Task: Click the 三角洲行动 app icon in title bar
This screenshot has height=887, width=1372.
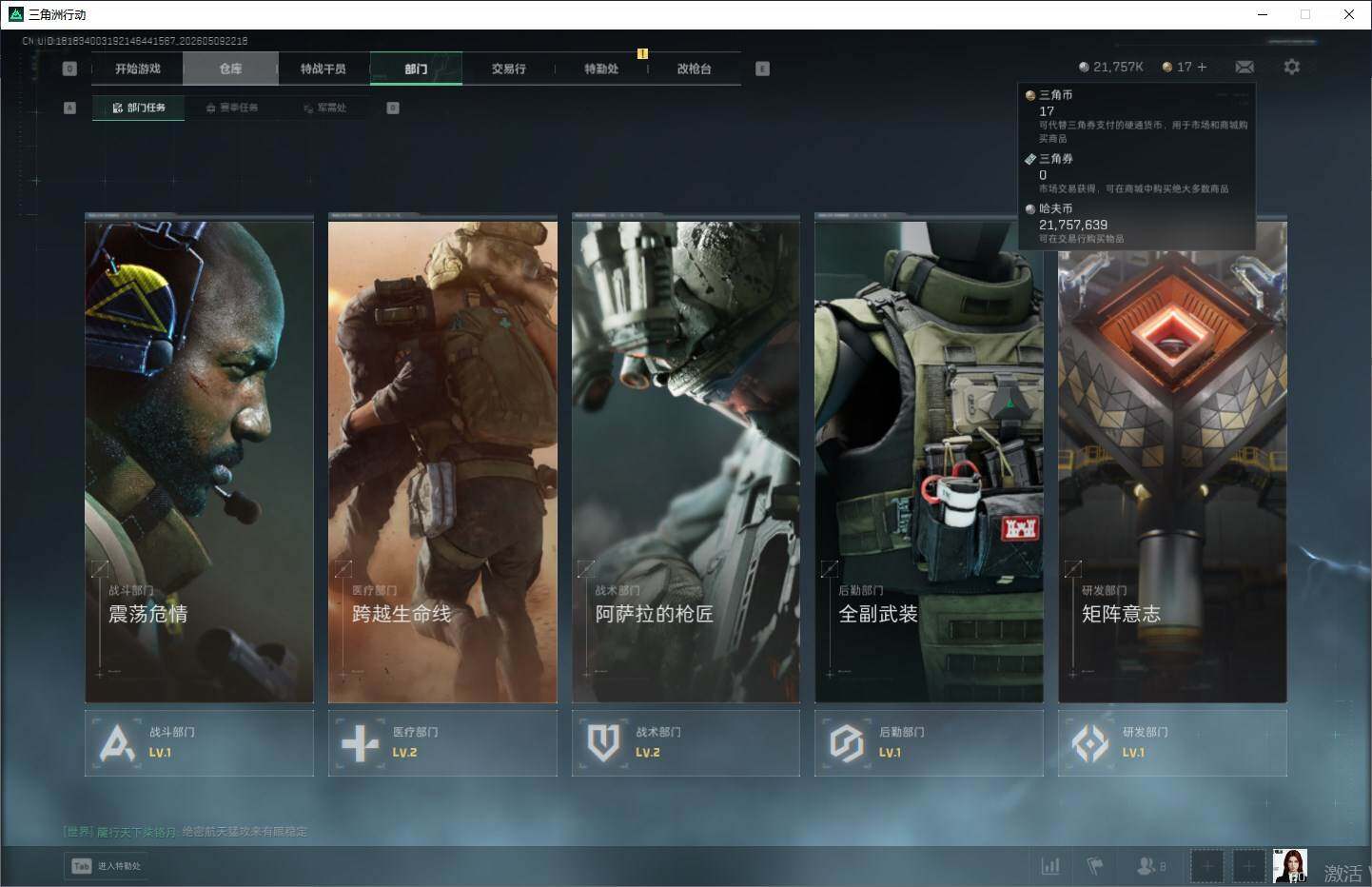Action: [15, 14]
